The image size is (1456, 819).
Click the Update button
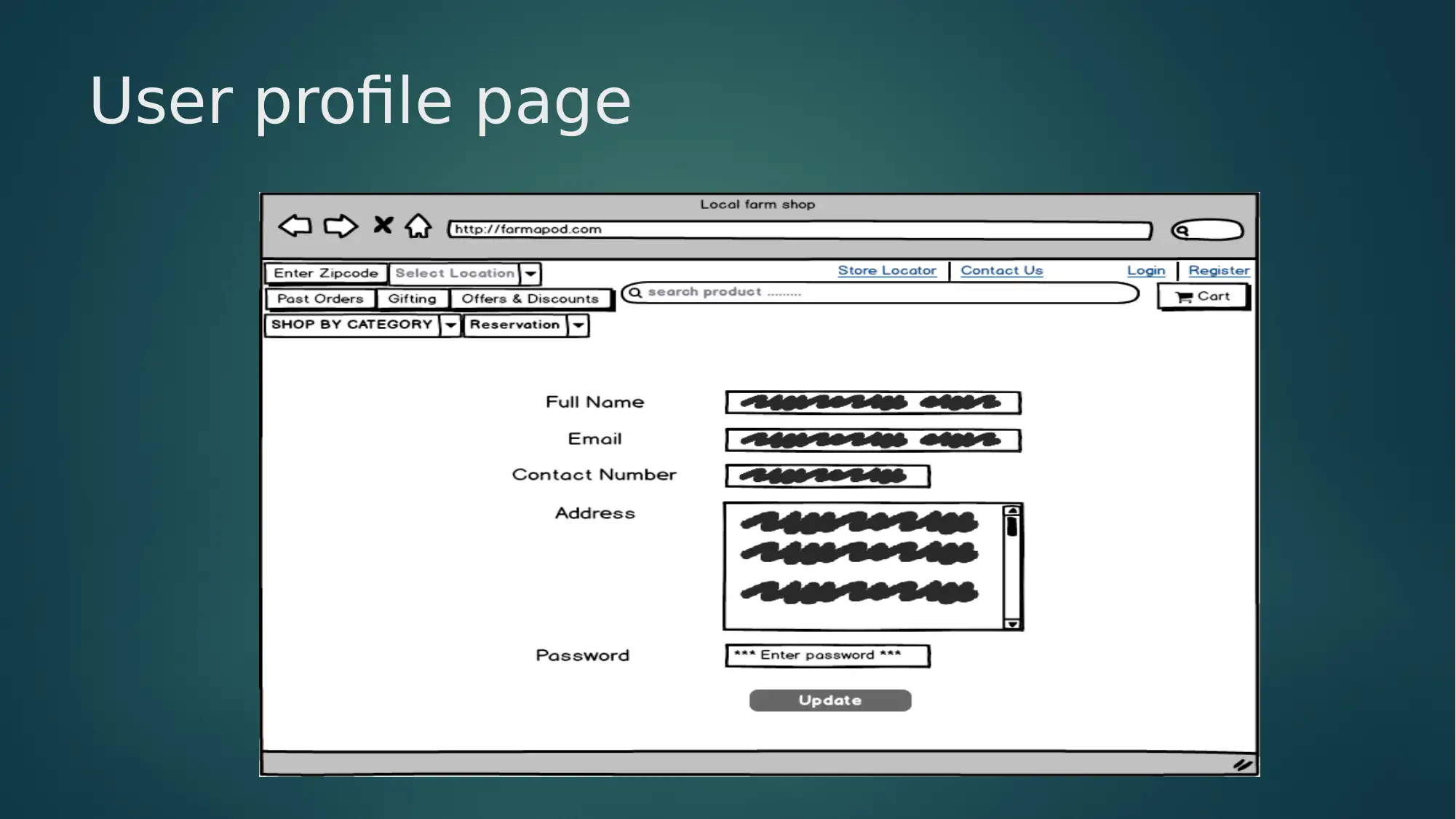(x=829, y=699)
